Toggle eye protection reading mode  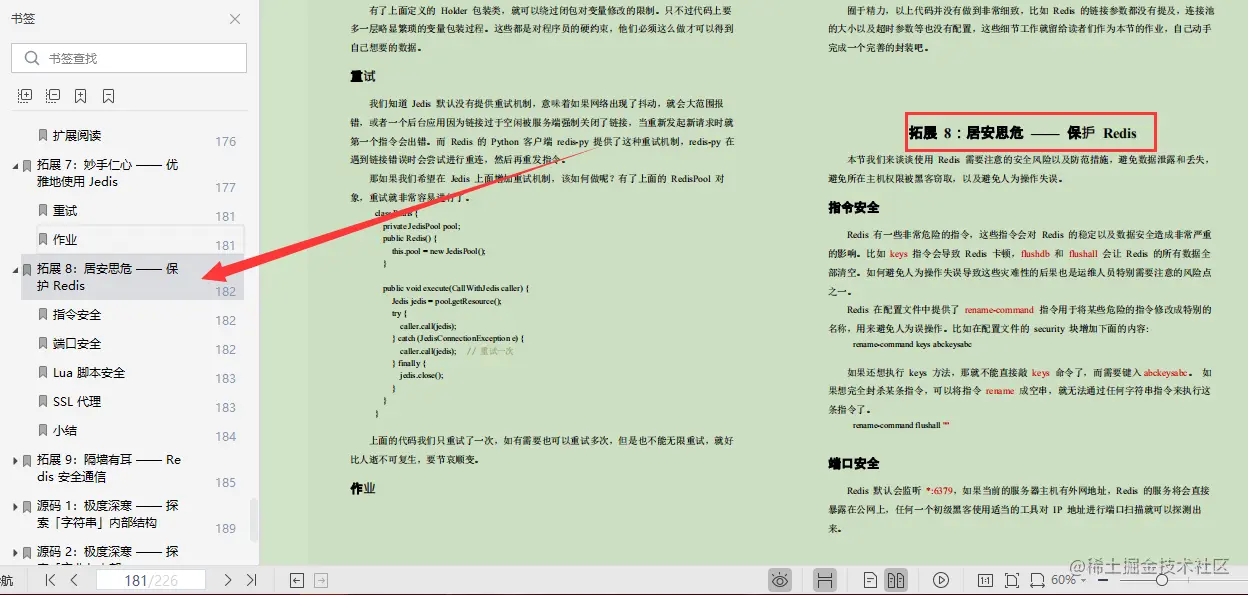point(780,579)
